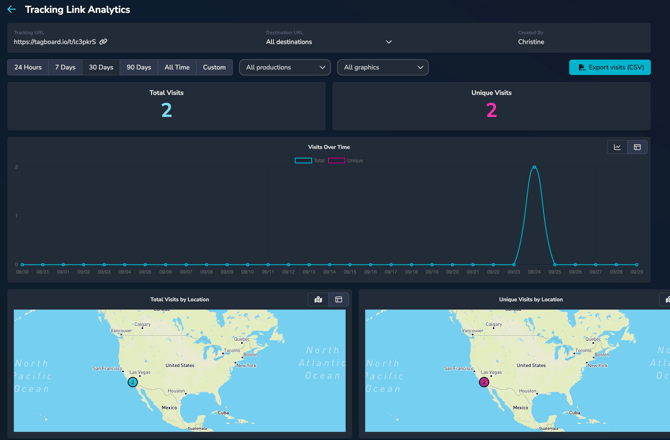Click the tagboard.io tracking URL
This screenshot has height=440, width=670.
55,42
